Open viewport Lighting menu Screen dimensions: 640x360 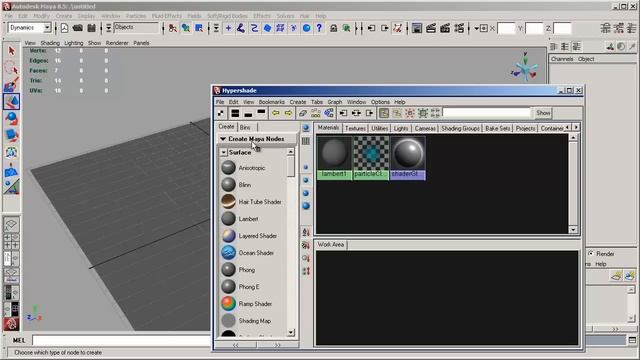click(x=73, y=43)
